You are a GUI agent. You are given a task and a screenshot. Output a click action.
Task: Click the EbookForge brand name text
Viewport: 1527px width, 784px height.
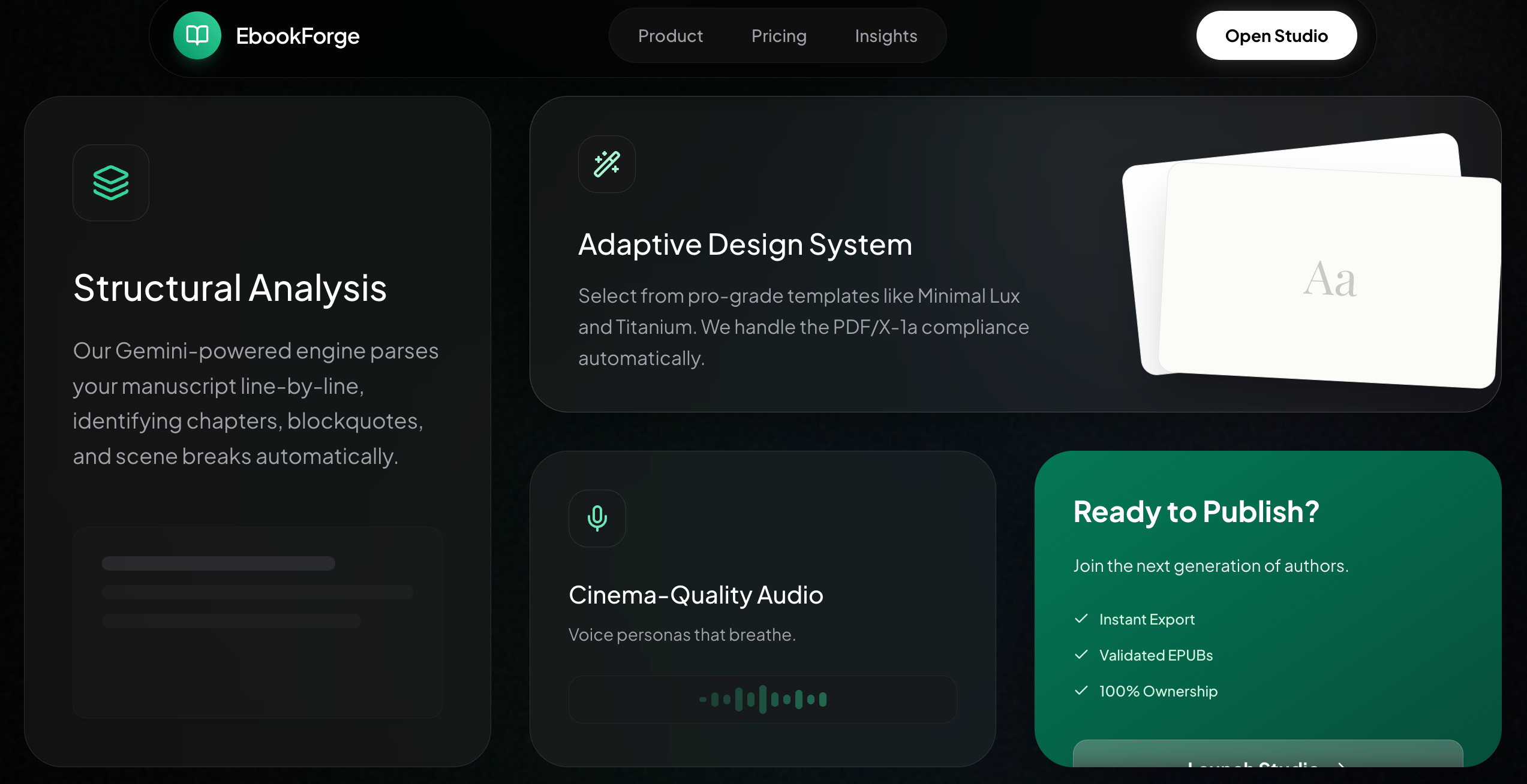click(297, 36)
